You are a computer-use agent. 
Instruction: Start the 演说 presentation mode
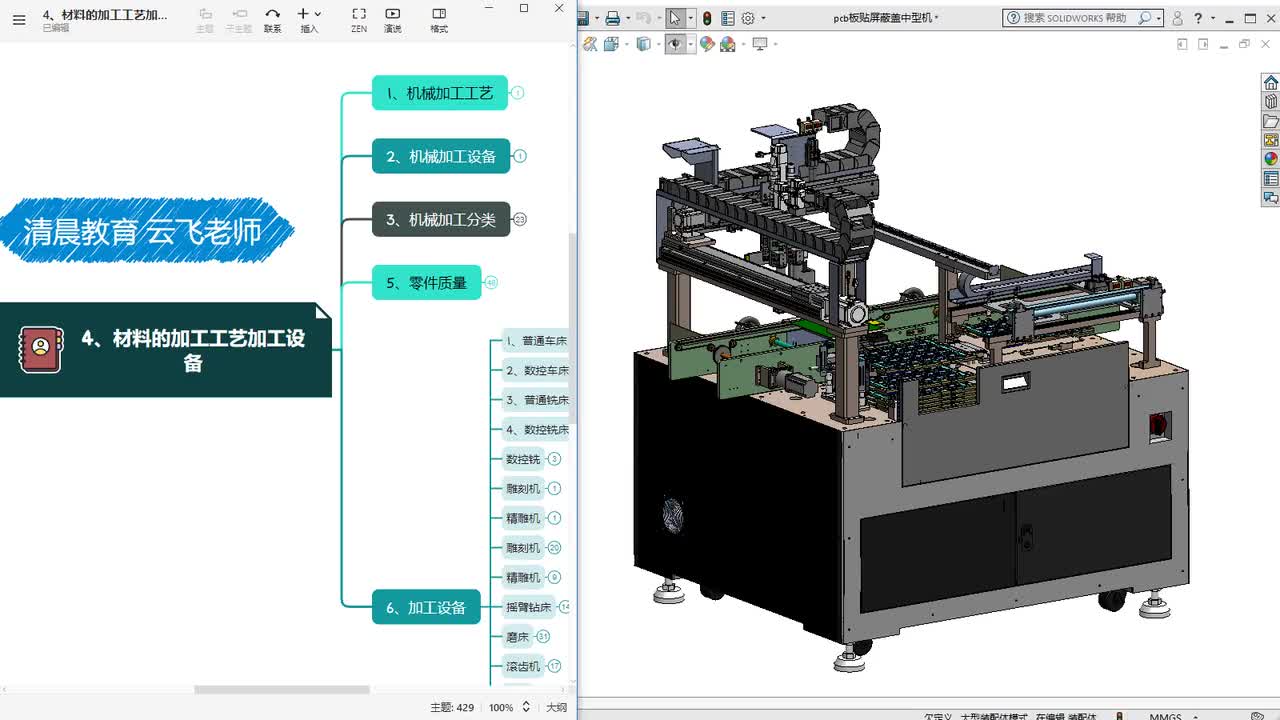(x=393, y=19)
